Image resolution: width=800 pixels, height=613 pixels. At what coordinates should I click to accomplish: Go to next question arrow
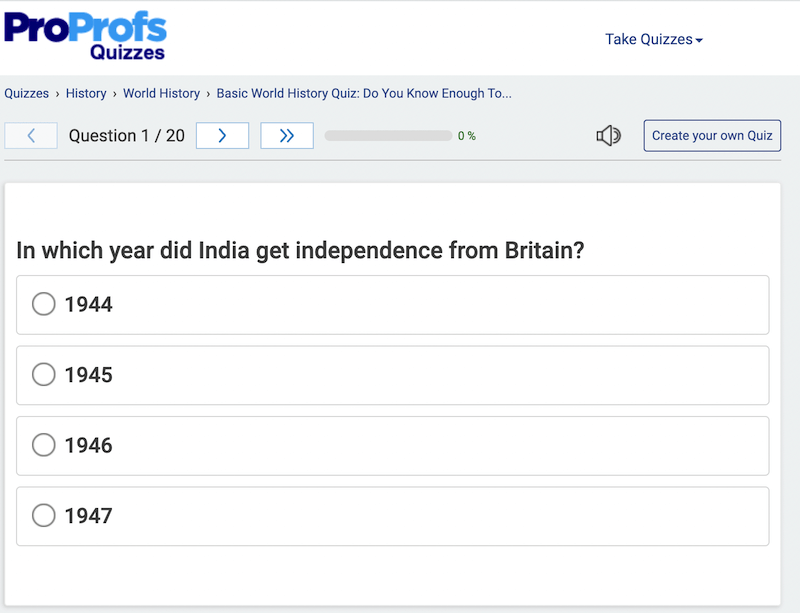(x=222, y=136)
